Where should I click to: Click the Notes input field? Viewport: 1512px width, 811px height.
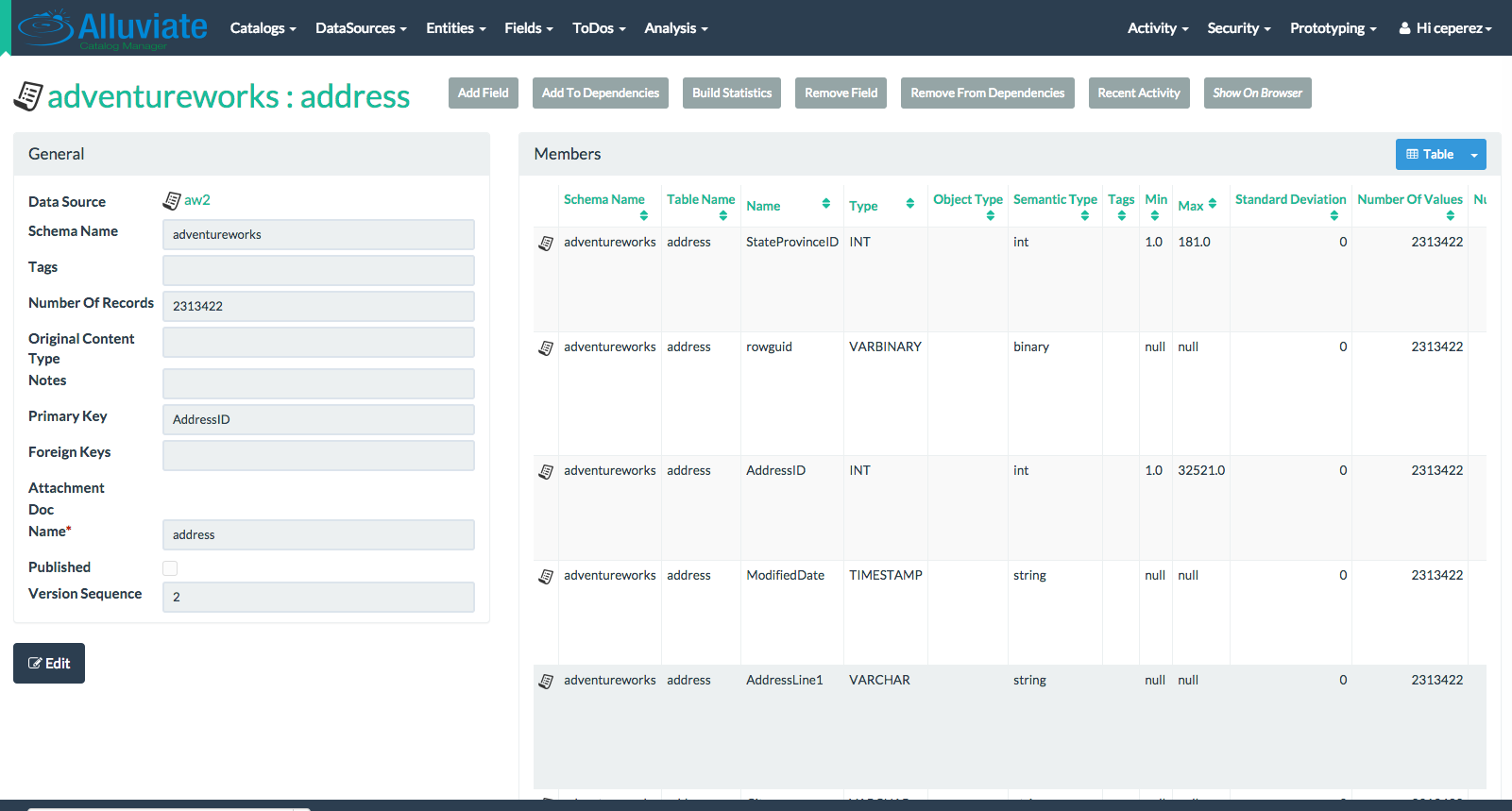point(318,383)
